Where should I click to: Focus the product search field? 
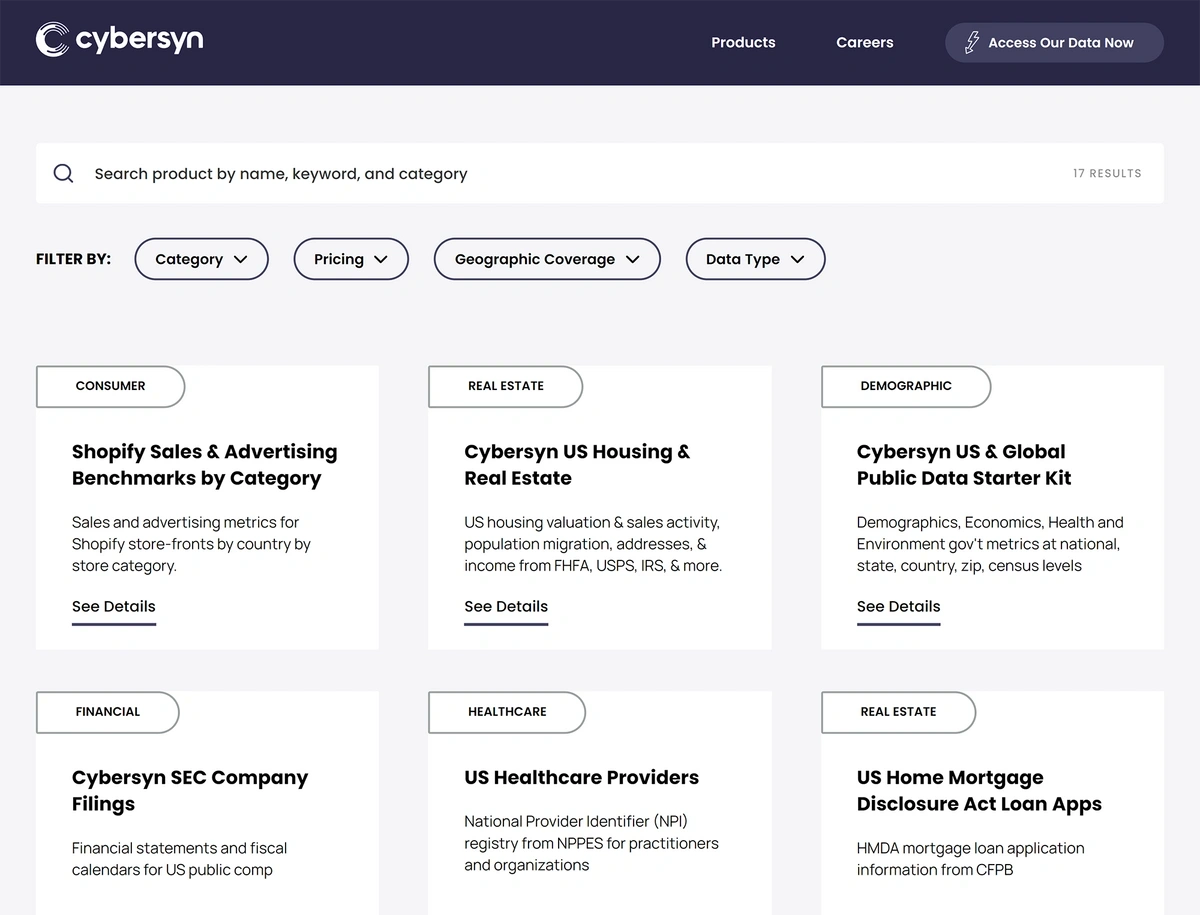[x=600, y=173]
